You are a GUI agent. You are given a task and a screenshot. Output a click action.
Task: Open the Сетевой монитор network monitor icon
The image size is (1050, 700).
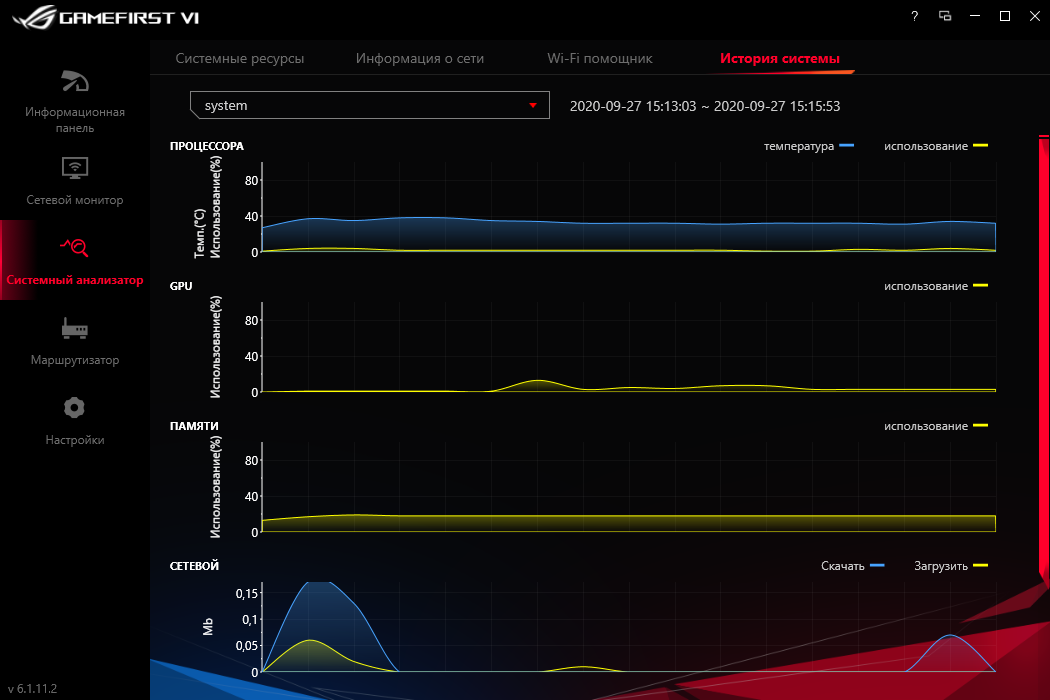point(75,167)
